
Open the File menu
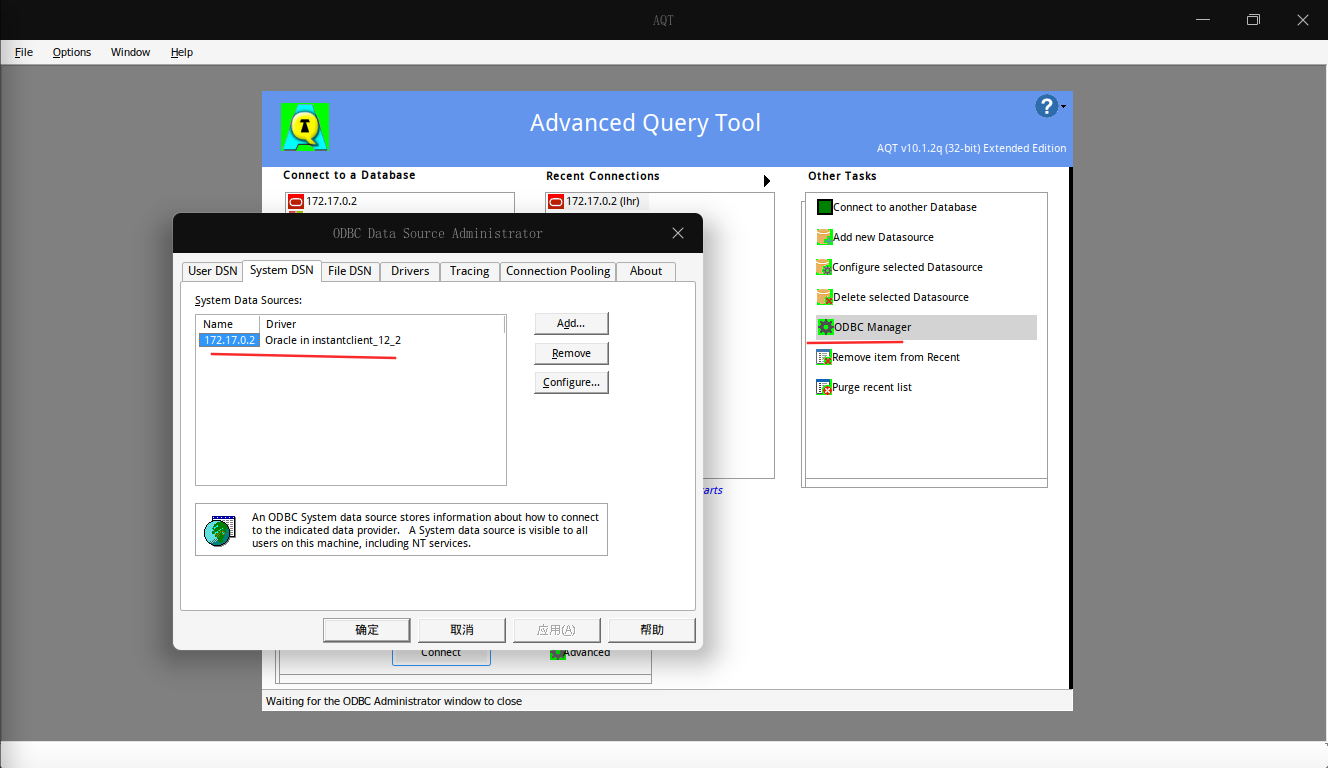point(24,52)
